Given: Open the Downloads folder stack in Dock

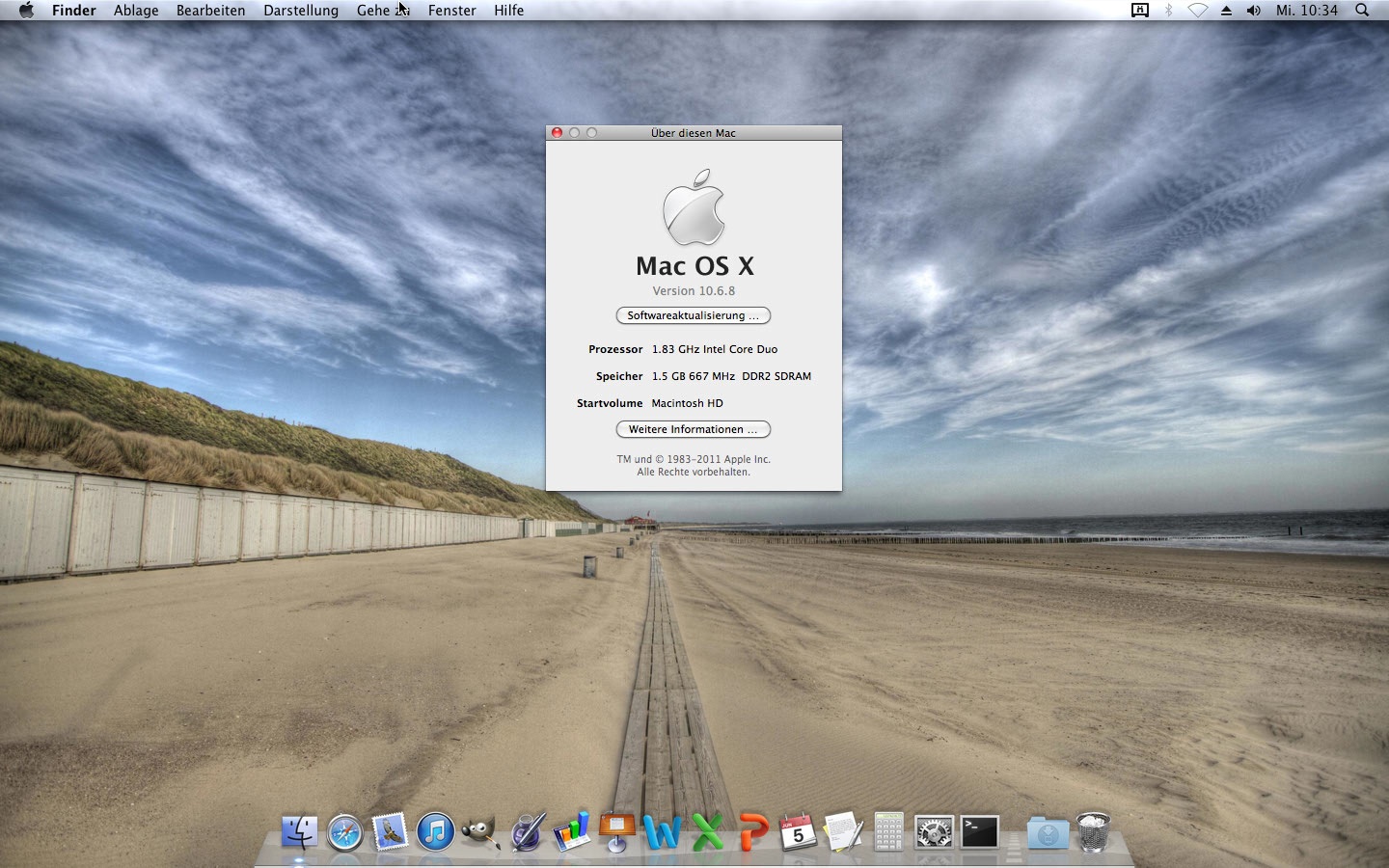Looking at the screenshot, I should click(1048, 831).
